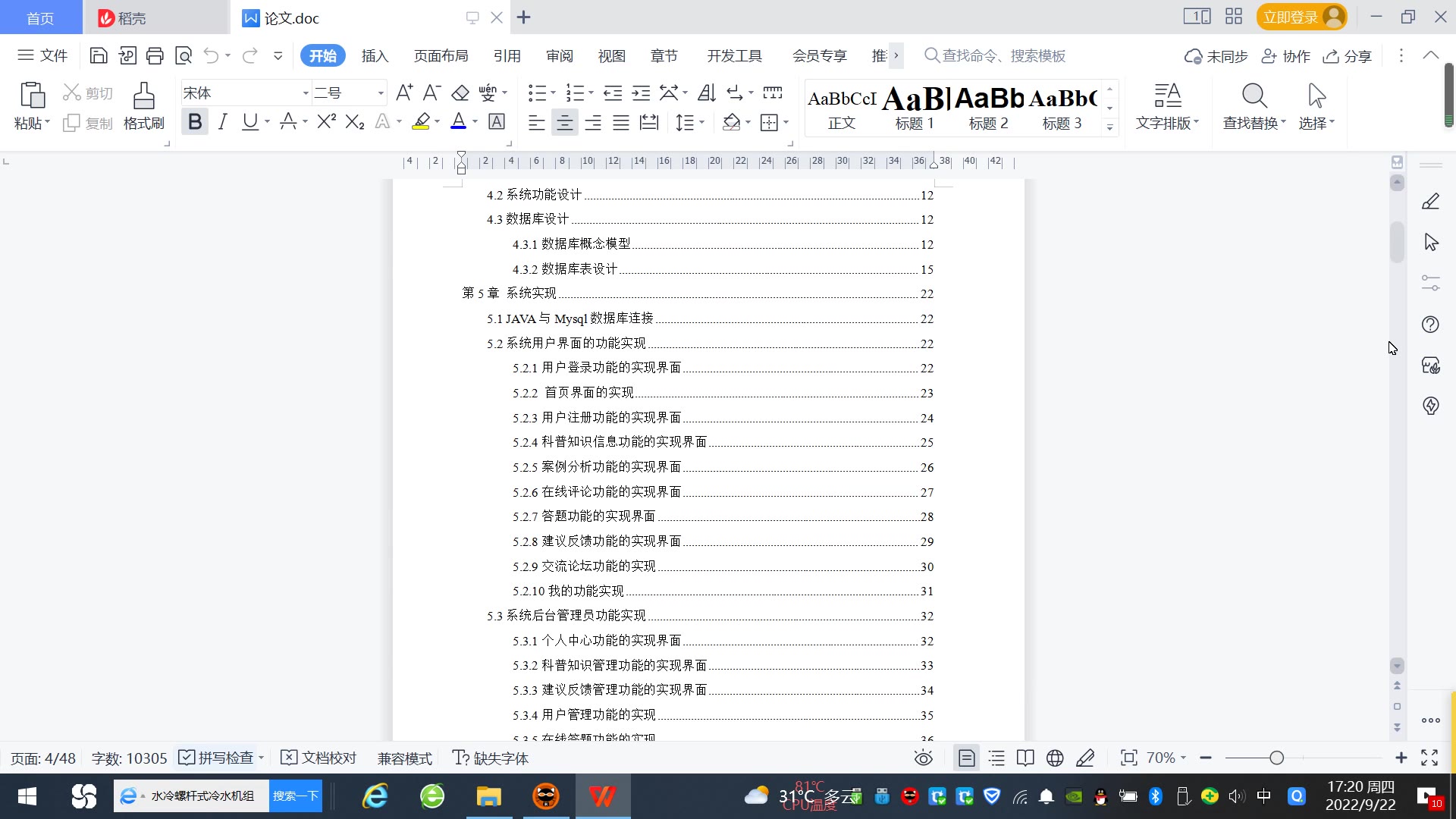Toggle bold formatting button
Screen dimensions: 1456x819
pos(195,121)
